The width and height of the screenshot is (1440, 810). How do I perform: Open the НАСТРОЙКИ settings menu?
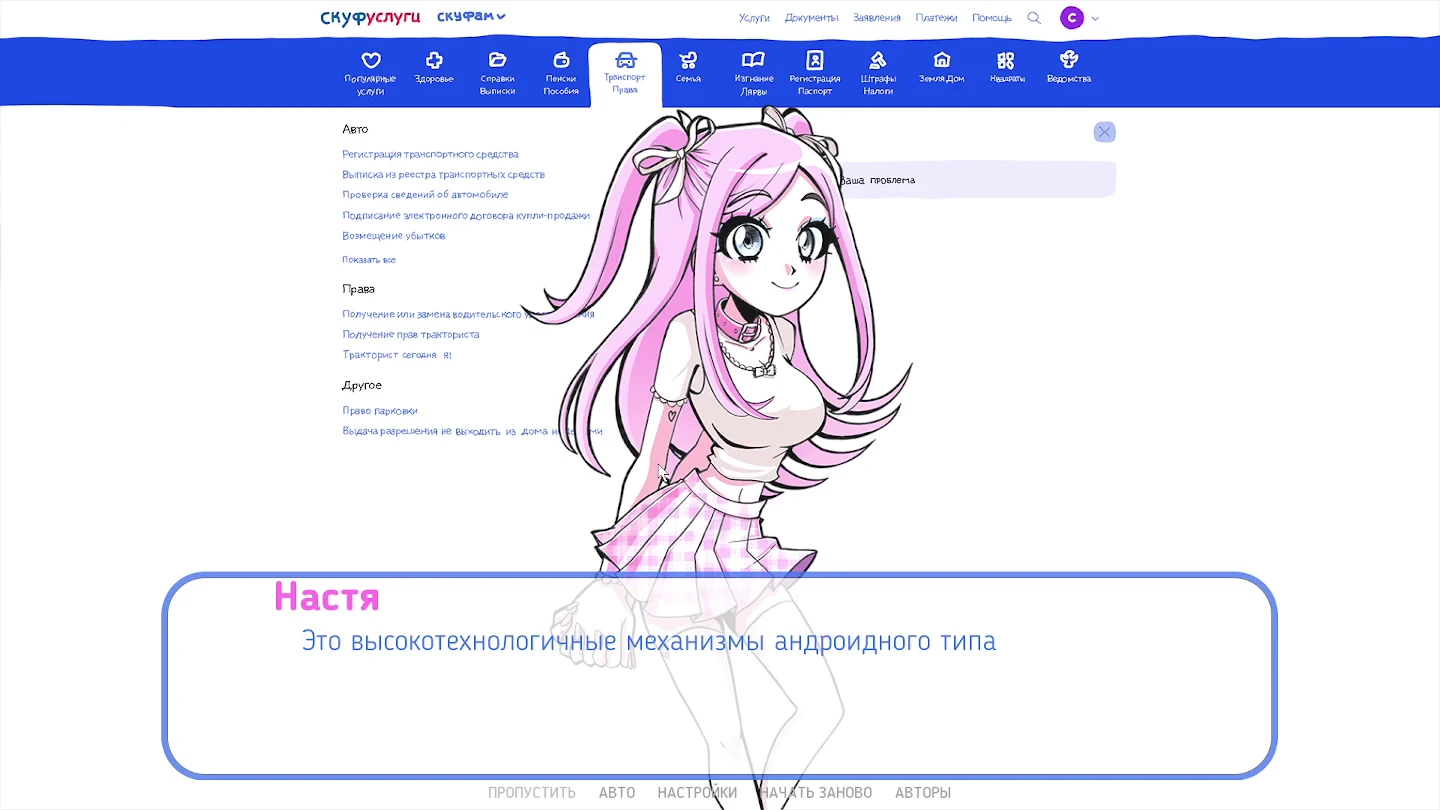[697, 793]
